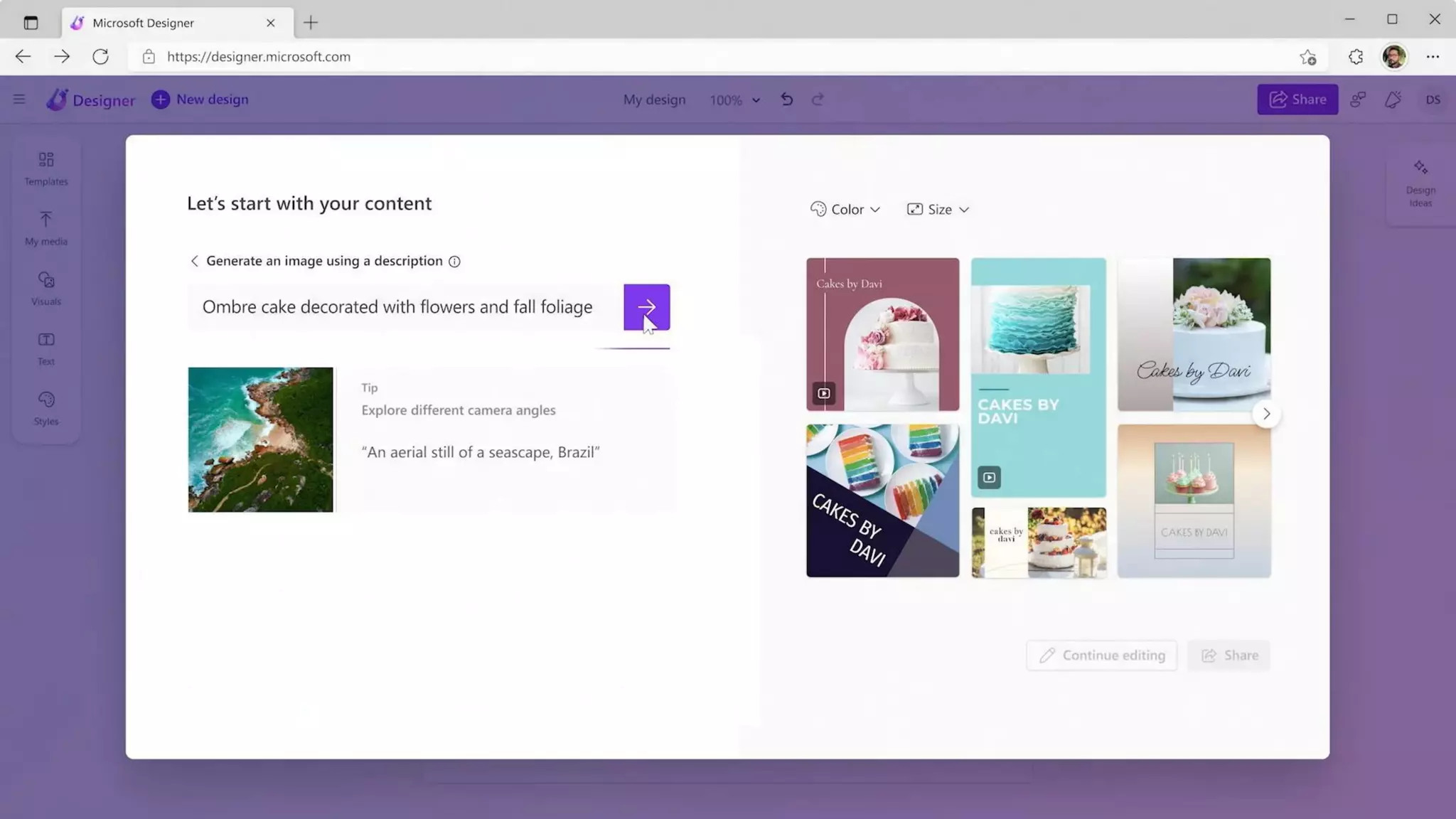
Task: Click the purple Share button in header
Action: [x=1297, y=100]
